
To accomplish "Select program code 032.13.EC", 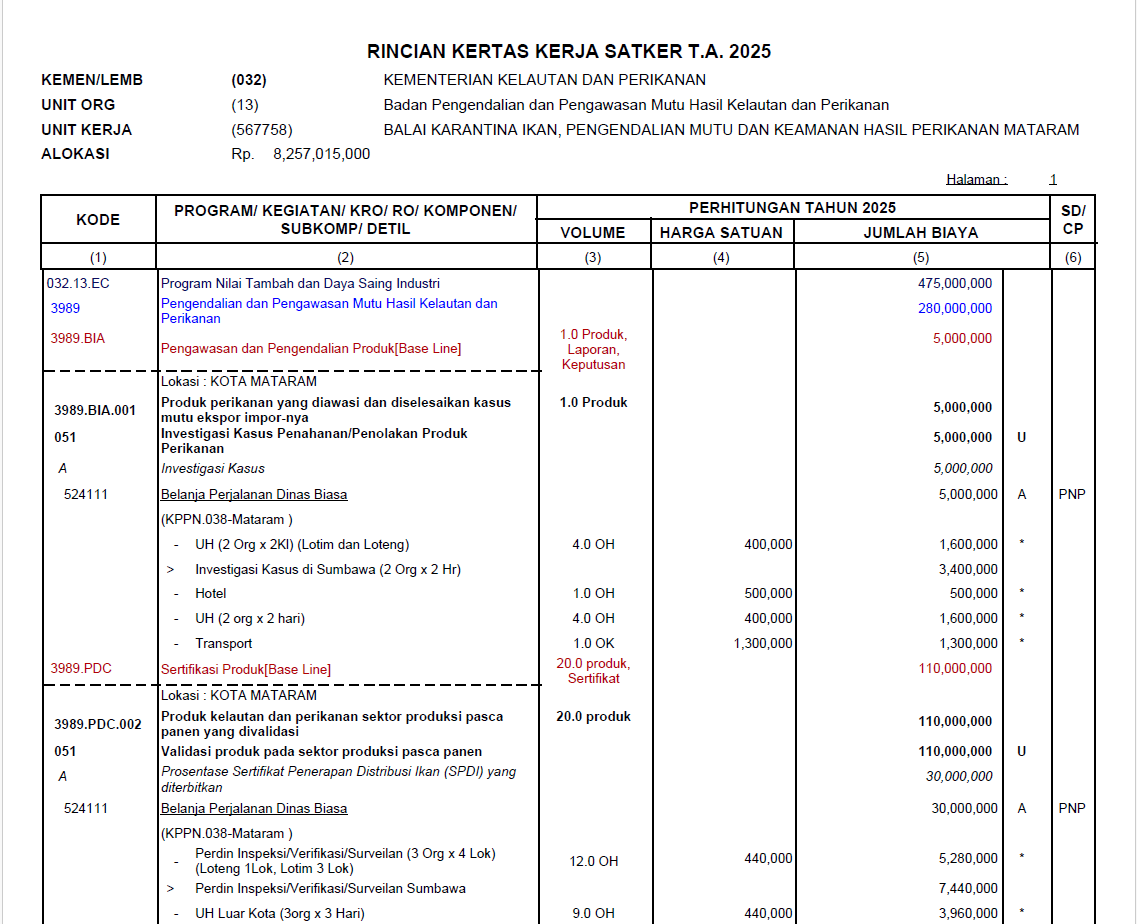I will coord(78,284).
